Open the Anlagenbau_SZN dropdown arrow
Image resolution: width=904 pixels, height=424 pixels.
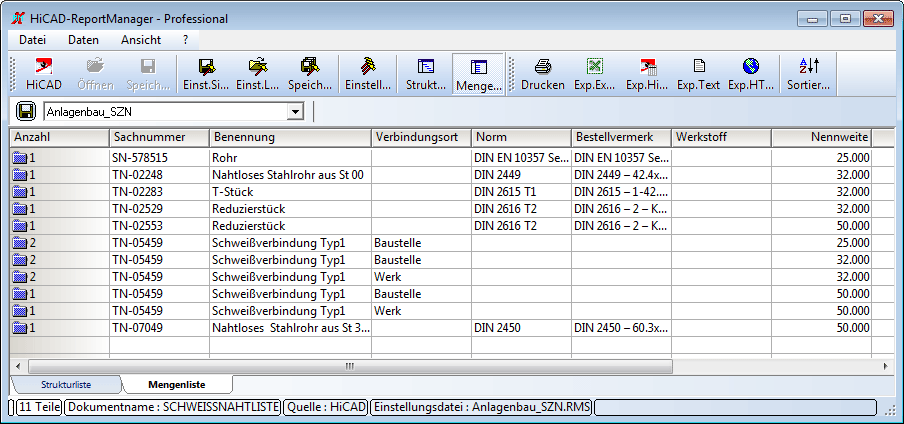pyautogui.click(x=295, y=111)
